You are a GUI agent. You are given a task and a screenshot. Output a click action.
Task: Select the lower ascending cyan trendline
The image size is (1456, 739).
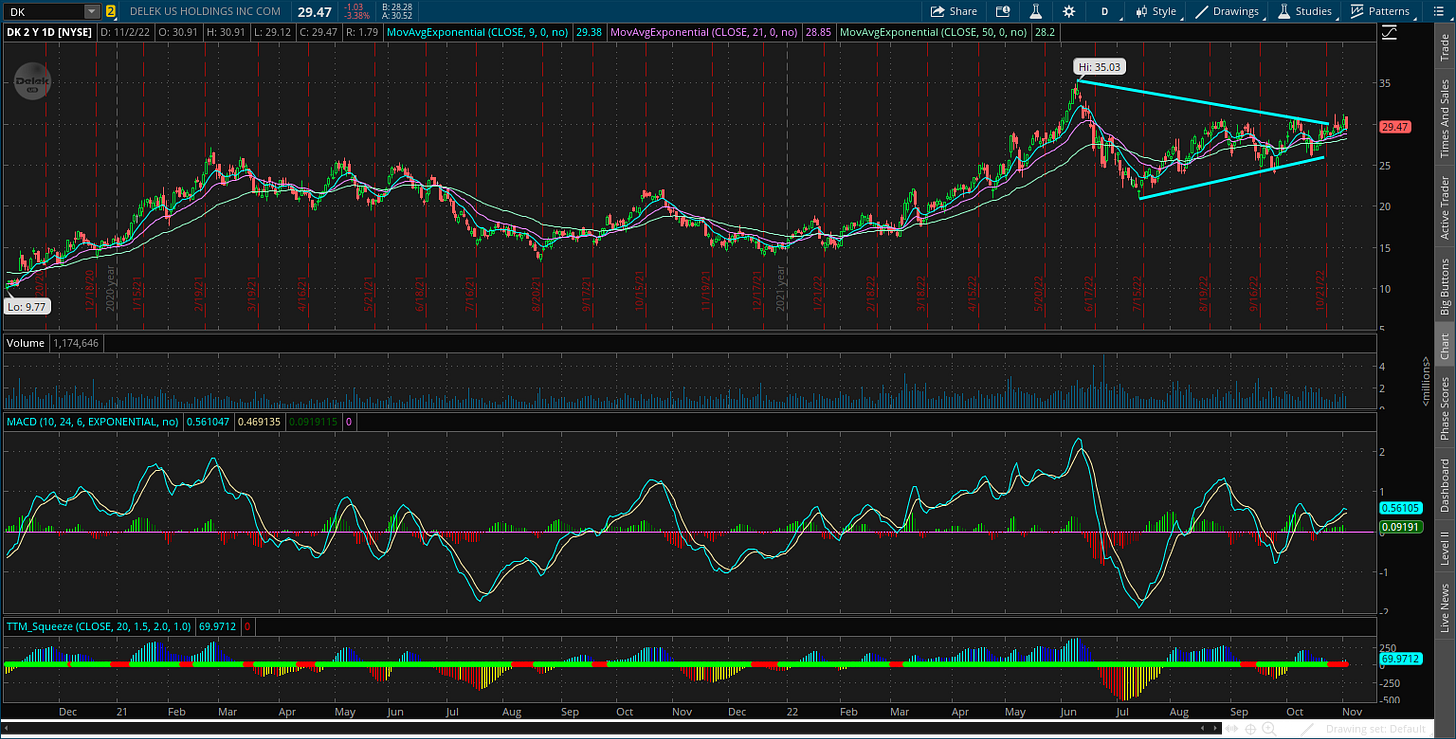point(1232,177)
